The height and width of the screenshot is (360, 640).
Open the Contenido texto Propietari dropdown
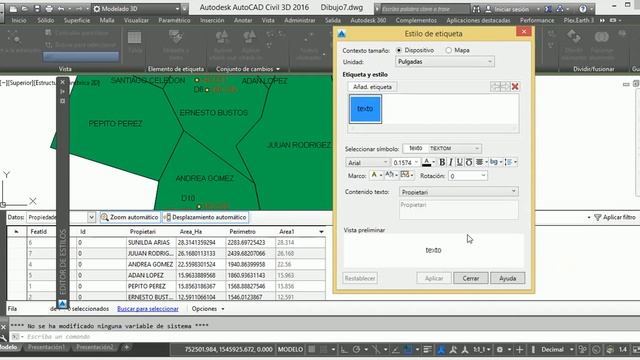pyautogui.click(x=459, y=192)
